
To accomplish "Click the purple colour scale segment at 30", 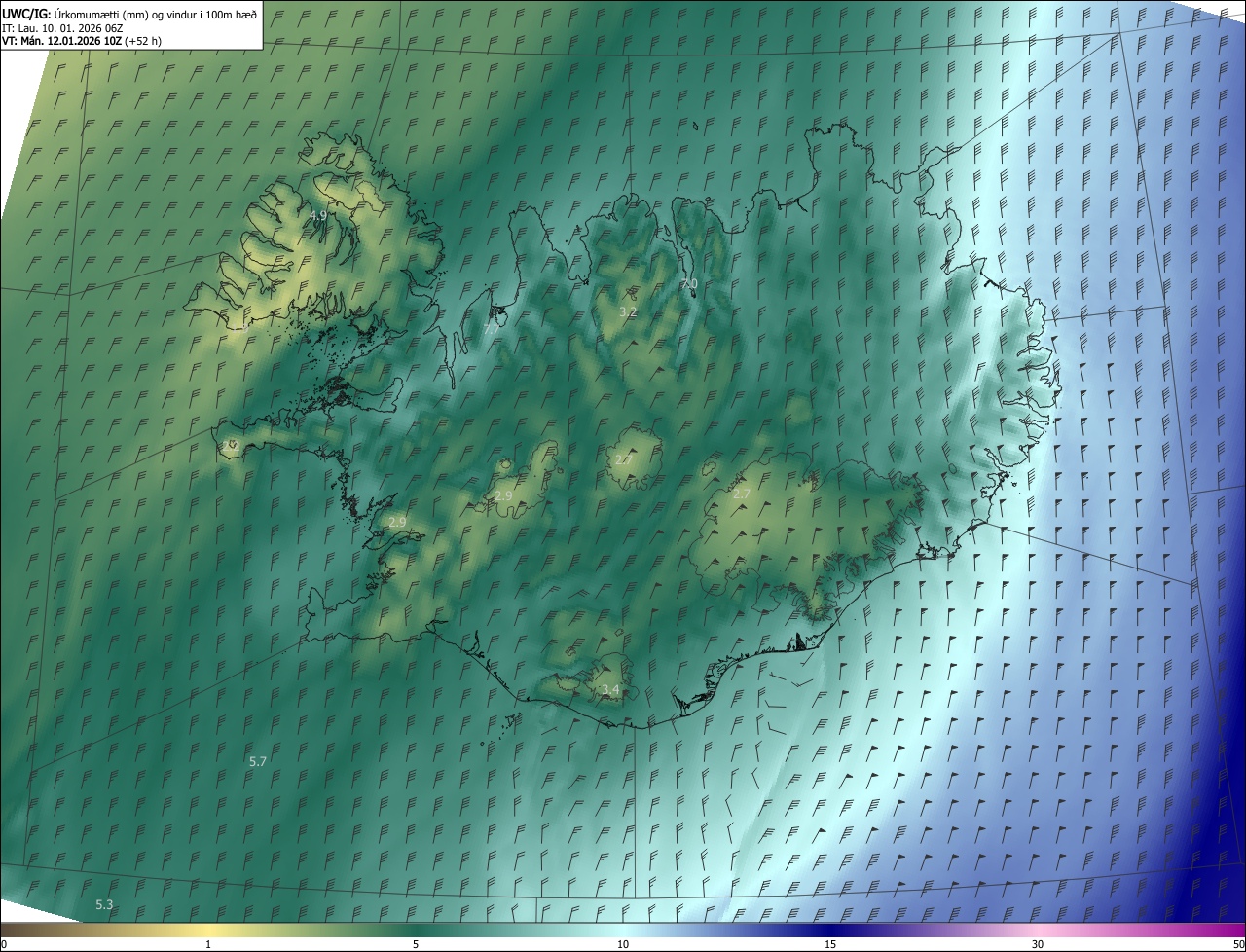I will tap(1038, 931).
